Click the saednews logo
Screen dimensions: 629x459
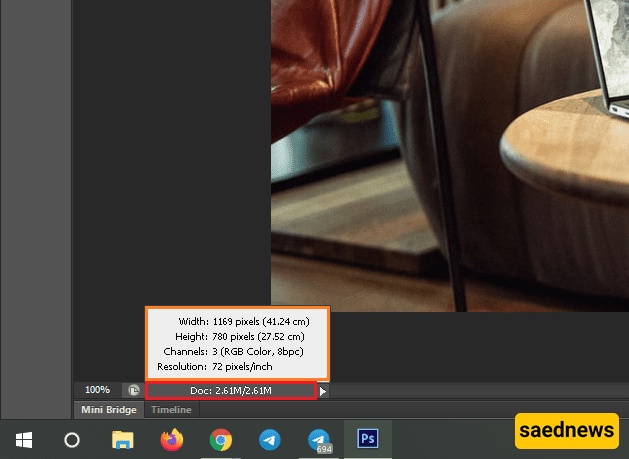coord(566,431)
